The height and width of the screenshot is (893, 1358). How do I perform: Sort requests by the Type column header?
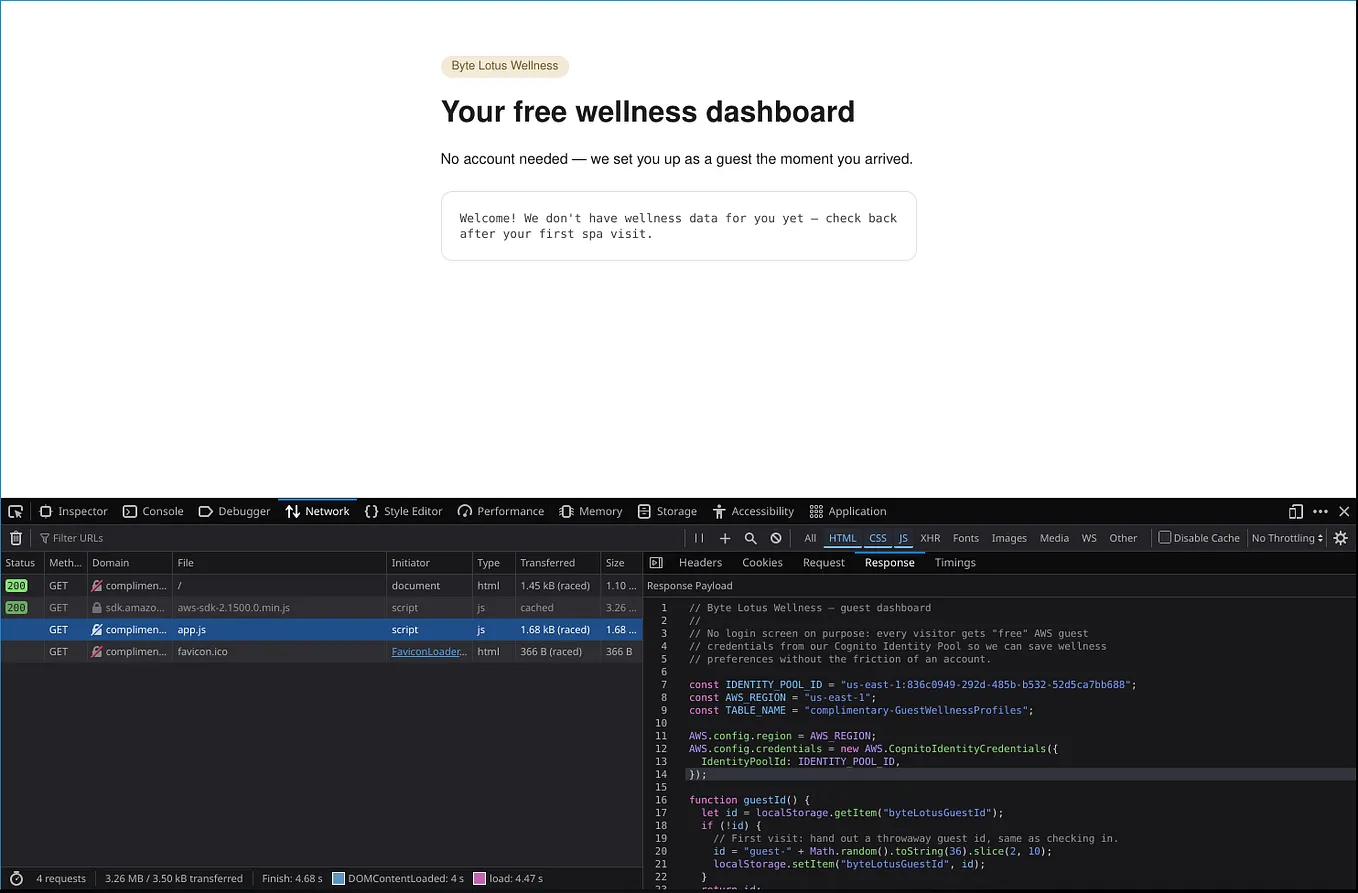[x=493, y=563]
